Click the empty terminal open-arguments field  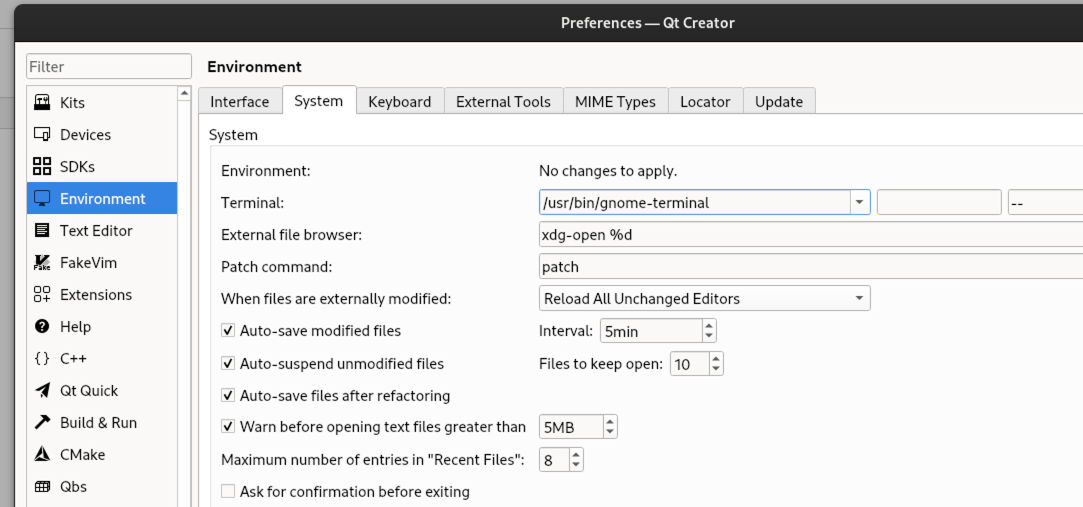(x=939, y=202)
